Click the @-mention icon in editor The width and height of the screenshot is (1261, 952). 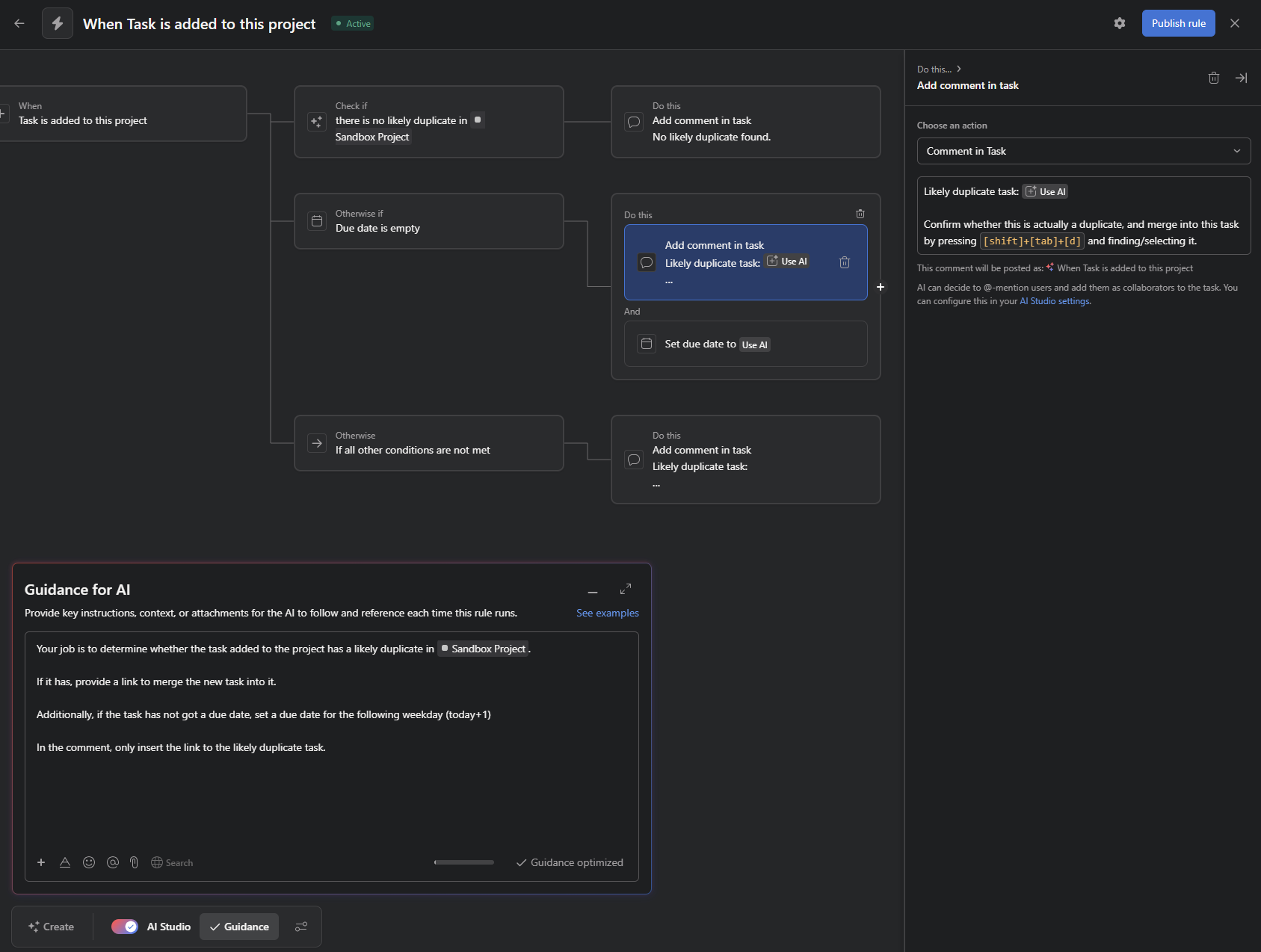113,862
